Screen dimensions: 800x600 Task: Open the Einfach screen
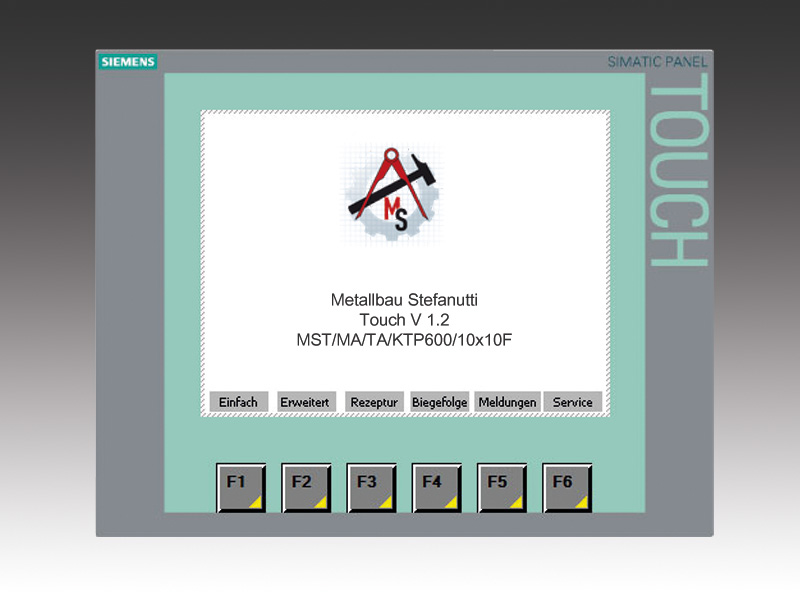(x=238, y=402)
